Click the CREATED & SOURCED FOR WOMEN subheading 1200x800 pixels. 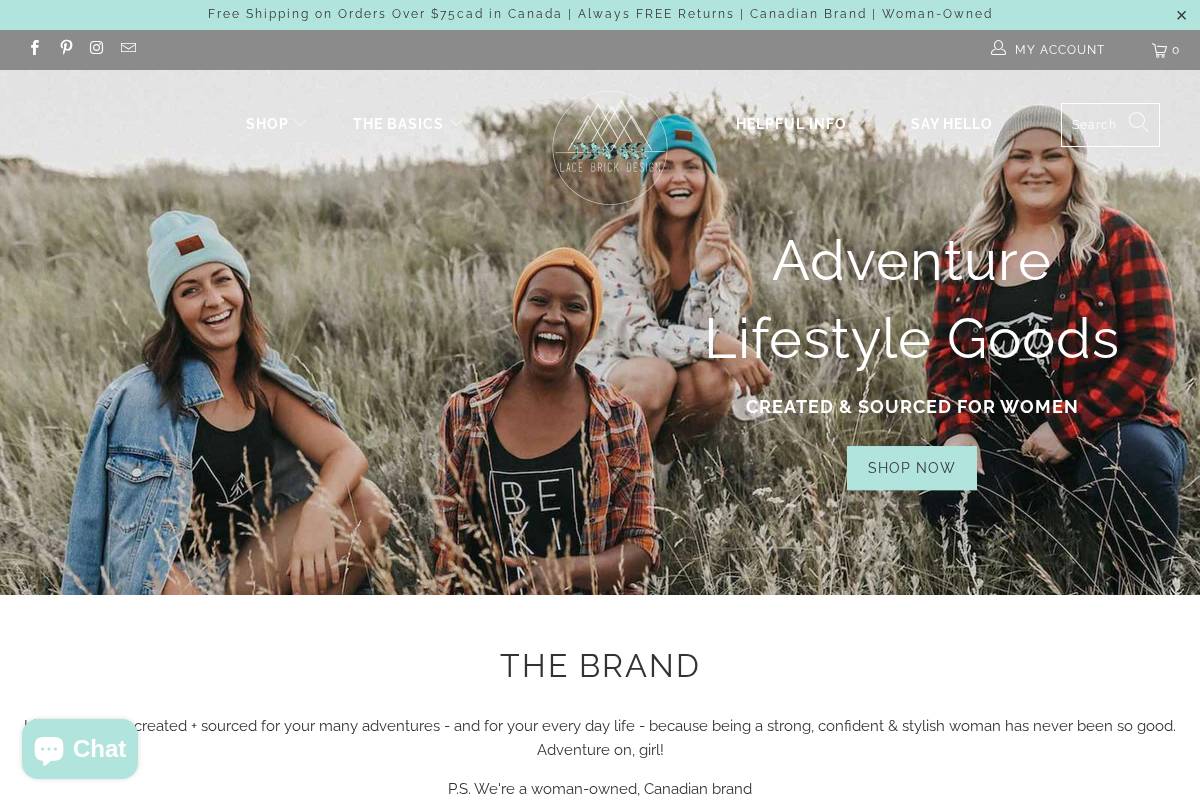(912, 407)
